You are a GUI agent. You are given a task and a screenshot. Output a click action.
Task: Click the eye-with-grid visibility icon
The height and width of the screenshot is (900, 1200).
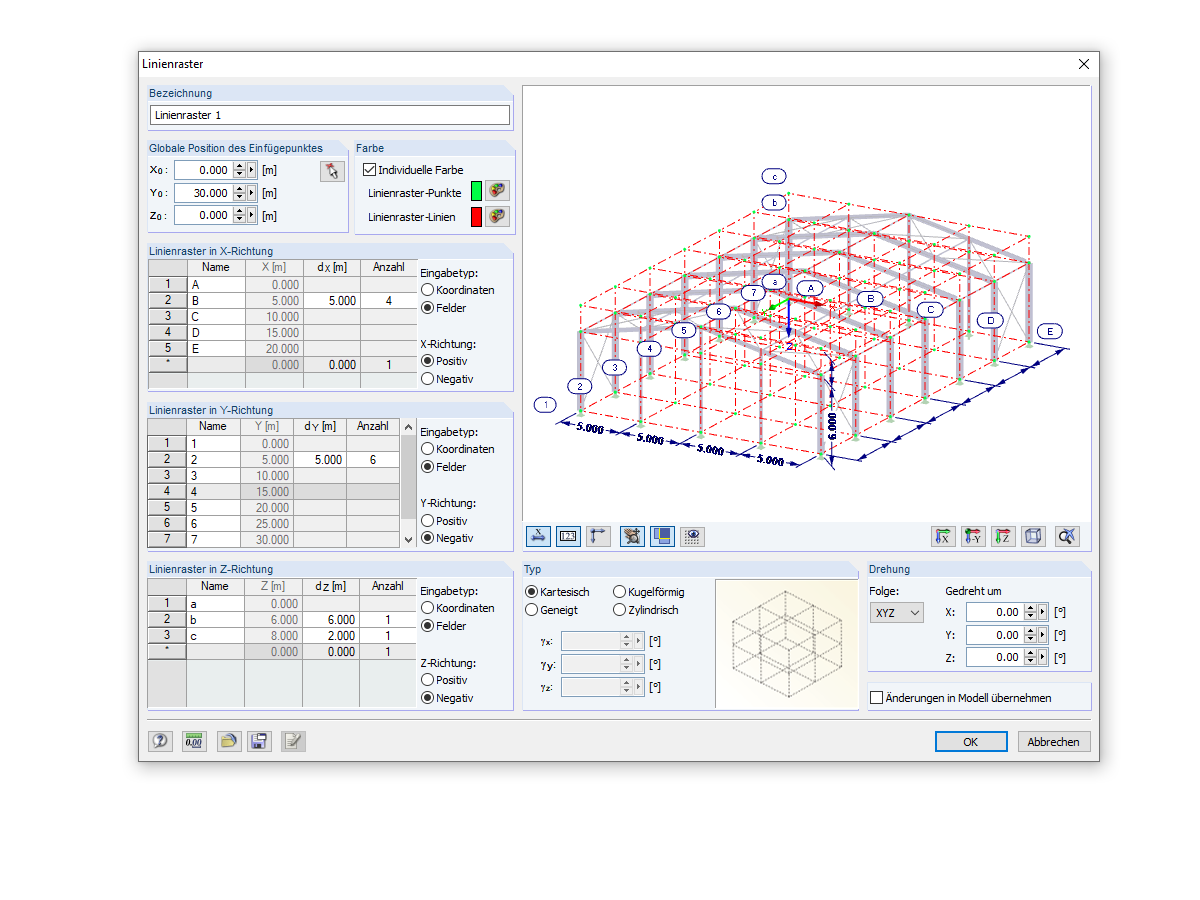pos(692,536)
